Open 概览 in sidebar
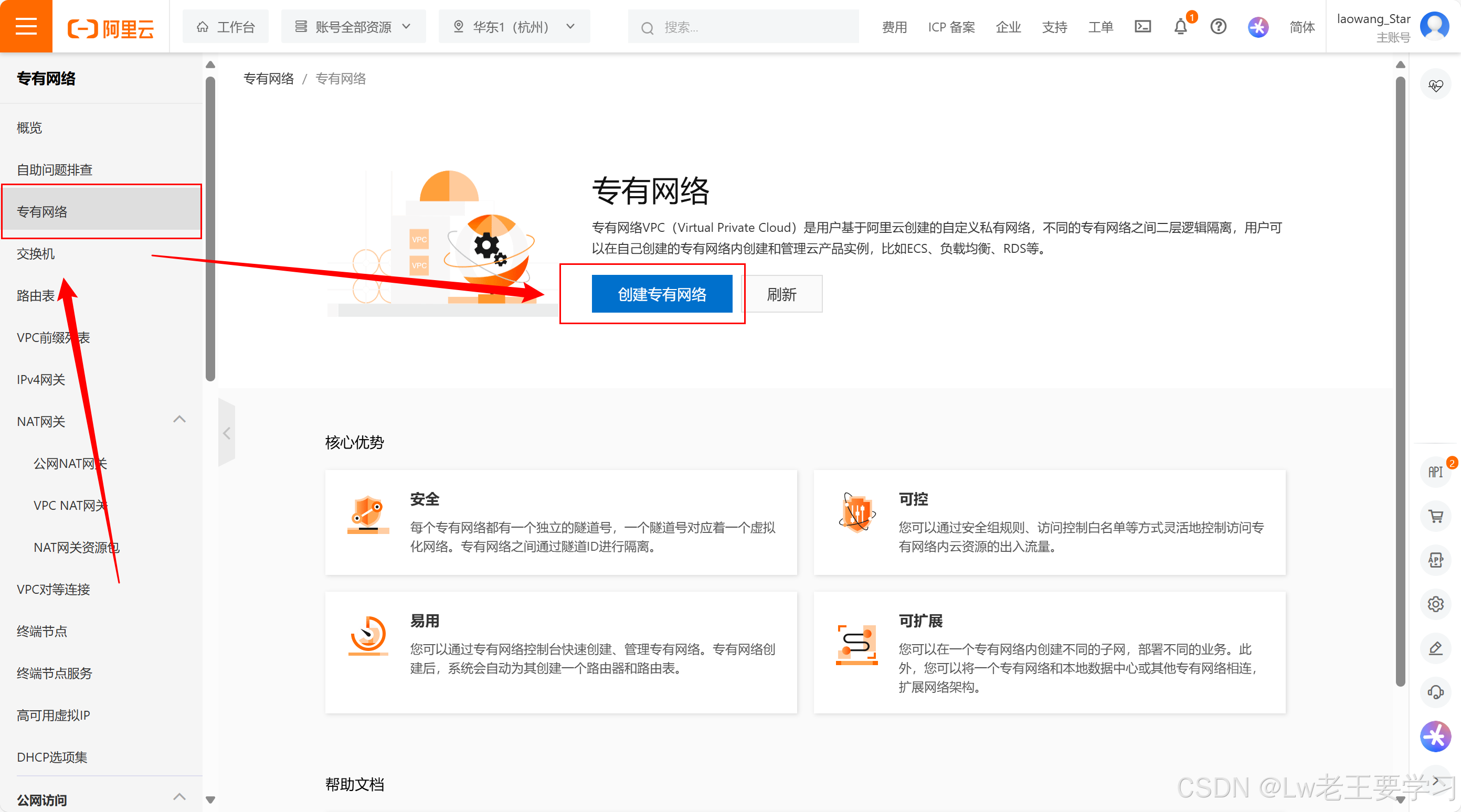This screenshot has width=1461, height=812. point(101,127)
